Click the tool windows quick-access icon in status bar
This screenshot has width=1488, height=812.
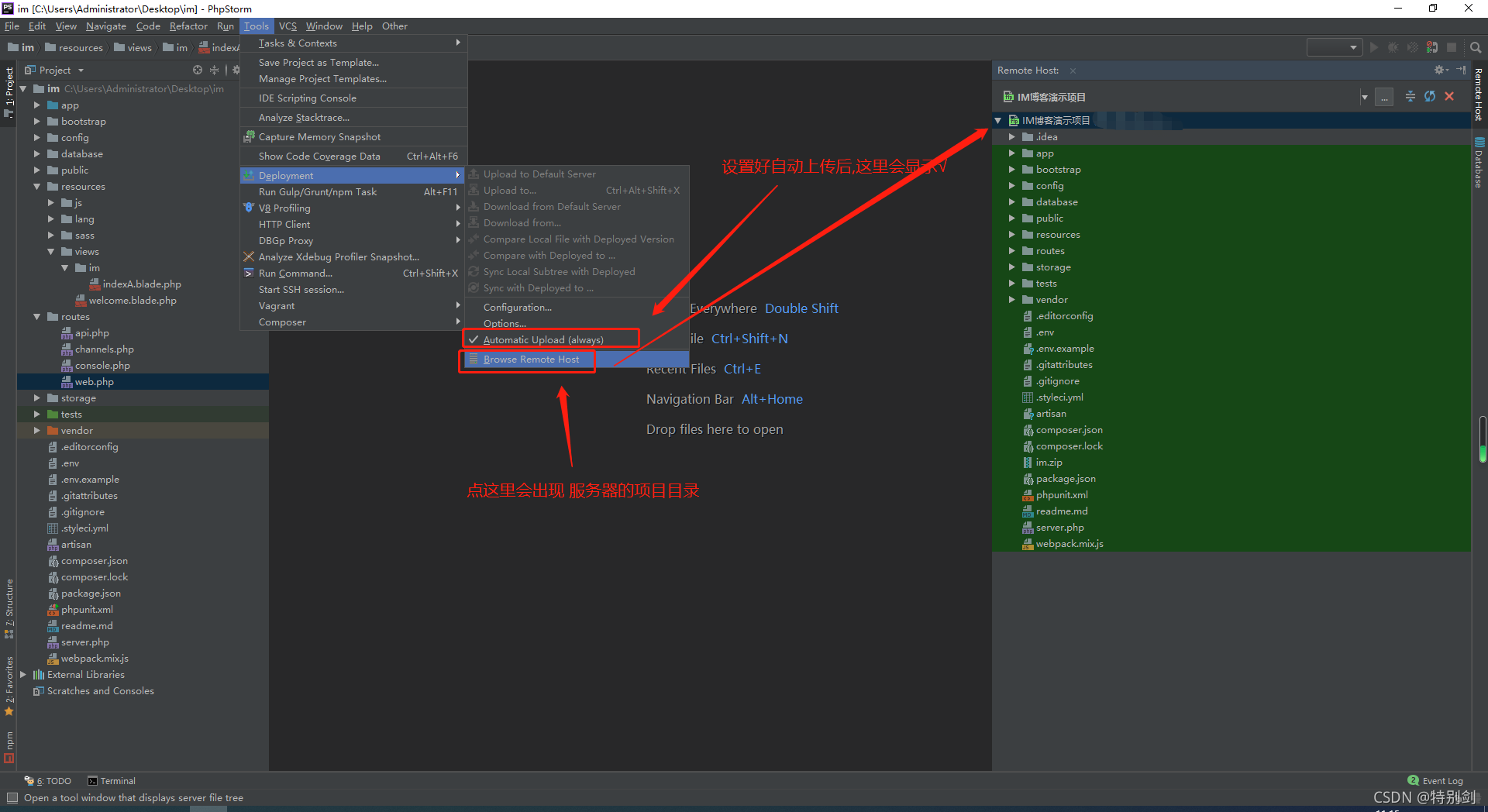12,797
